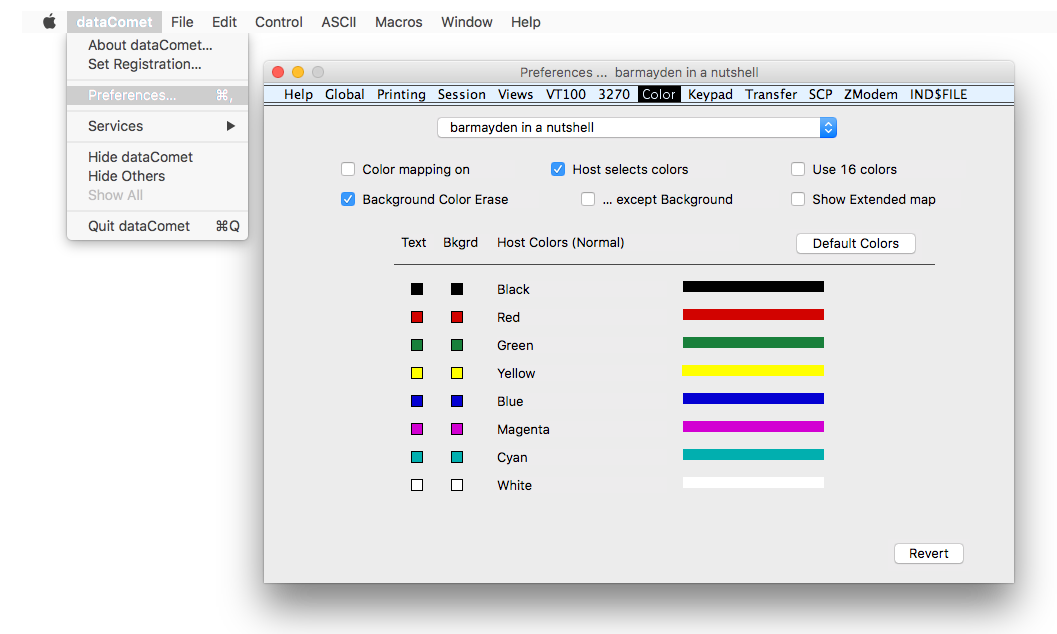
Task: Click the Magenta background color swatch
Action: tap(457, 429)
